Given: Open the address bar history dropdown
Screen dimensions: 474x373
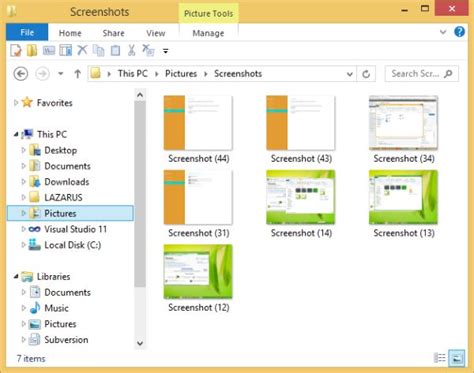Looking at the screenshot, I should pyautogui.click(x=349, y=74).
